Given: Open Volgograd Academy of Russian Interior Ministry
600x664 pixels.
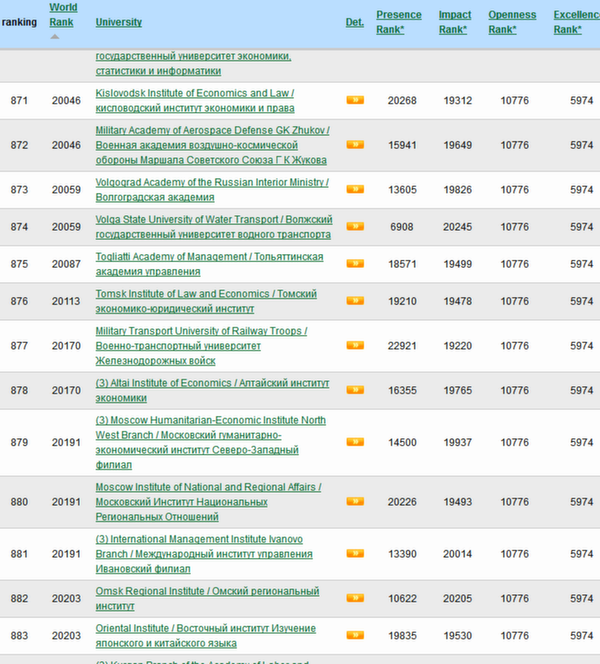Looking at the screenshot, I should 212,190.
